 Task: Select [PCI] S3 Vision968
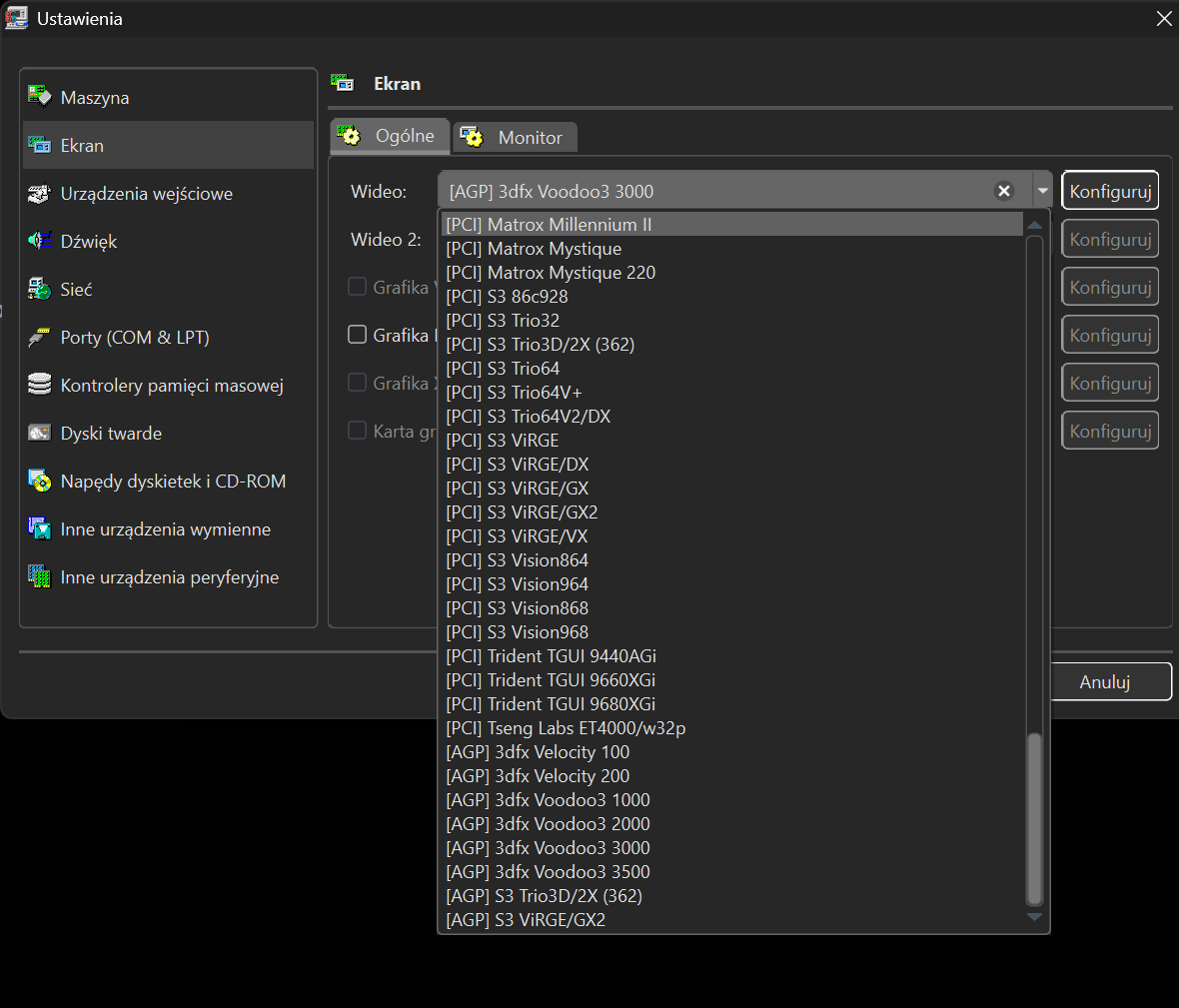tap(731, 632)
